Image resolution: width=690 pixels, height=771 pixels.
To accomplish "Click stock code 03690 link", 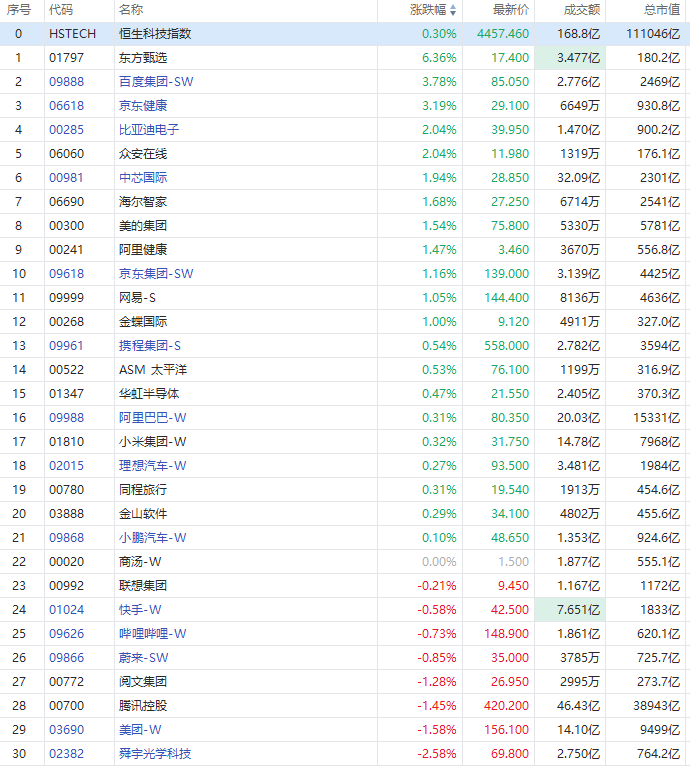I will coord(67,730).
